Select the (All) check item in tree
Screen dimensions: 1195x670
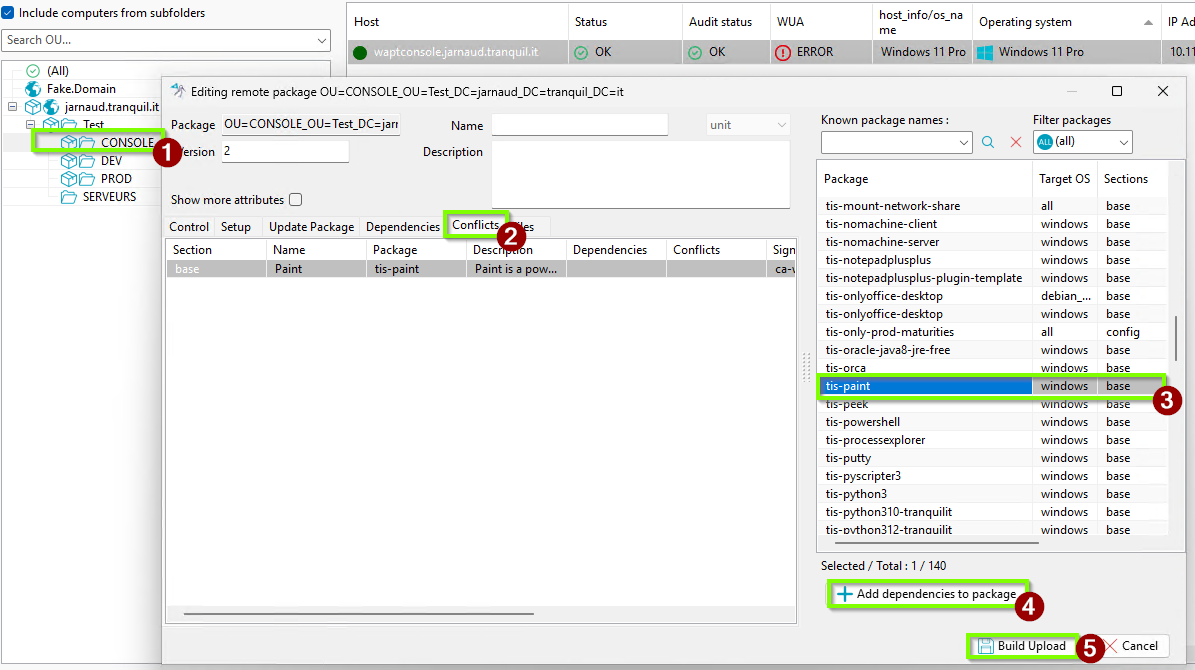(x=33, y=71)
